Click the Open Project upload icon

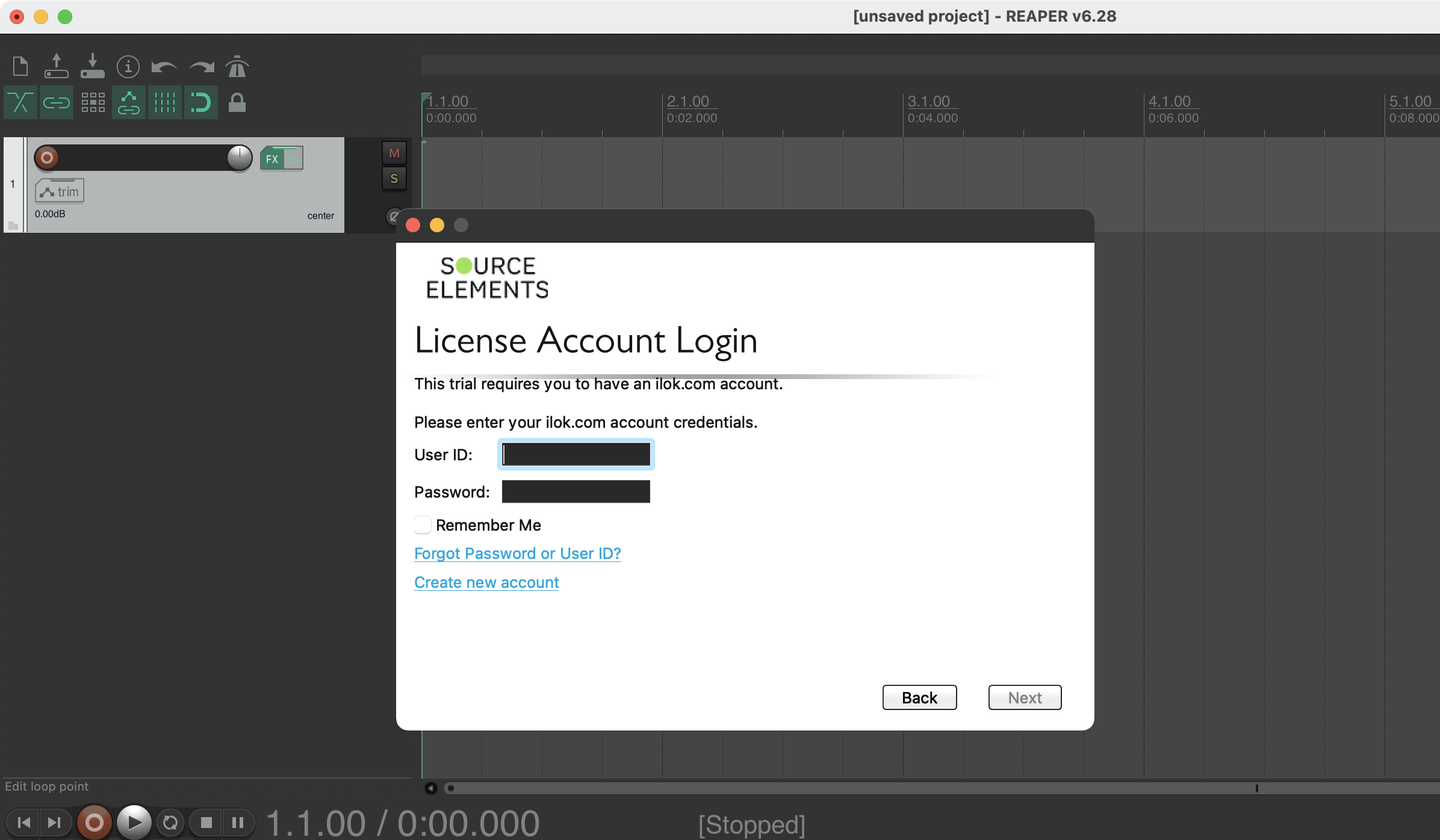(x=56, y=66)
